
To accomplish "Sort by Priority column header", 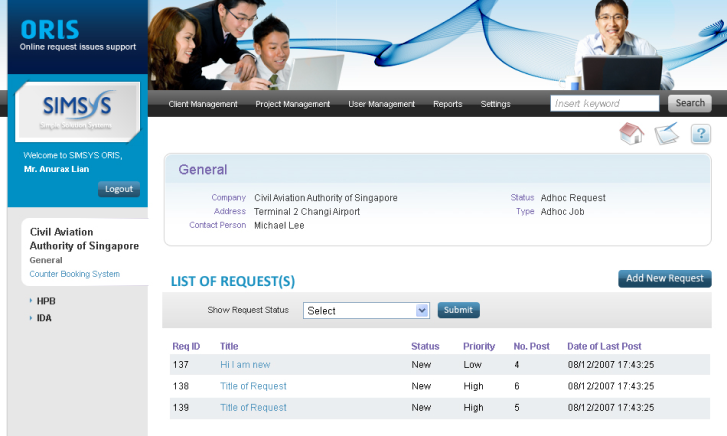I will (x=479, y=346).
